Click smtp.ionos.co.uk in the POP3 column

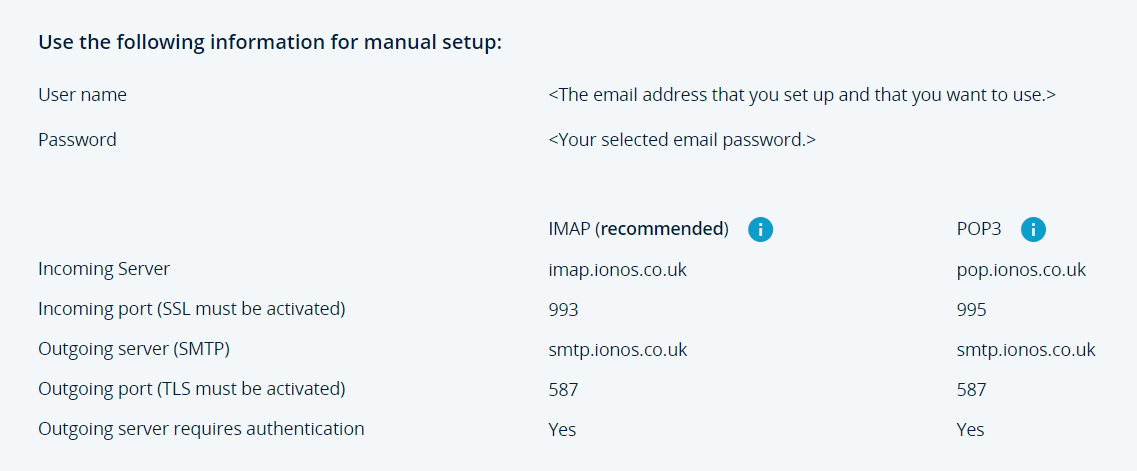(1025, 350)
